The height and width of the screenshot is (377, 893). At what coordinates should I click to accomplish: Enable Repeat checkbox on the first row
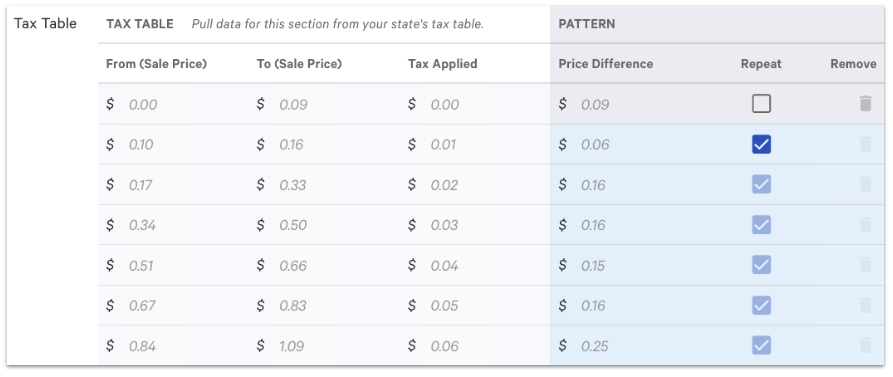(x=761, y=104)
